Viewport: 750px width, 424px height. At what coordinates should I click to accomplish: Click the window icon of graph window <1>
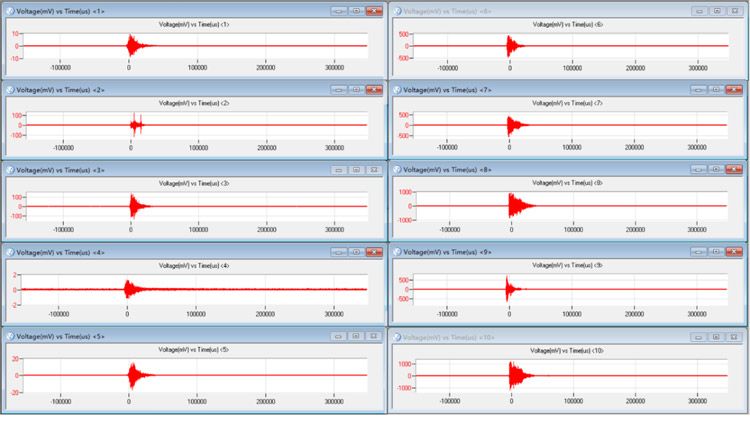11,9
